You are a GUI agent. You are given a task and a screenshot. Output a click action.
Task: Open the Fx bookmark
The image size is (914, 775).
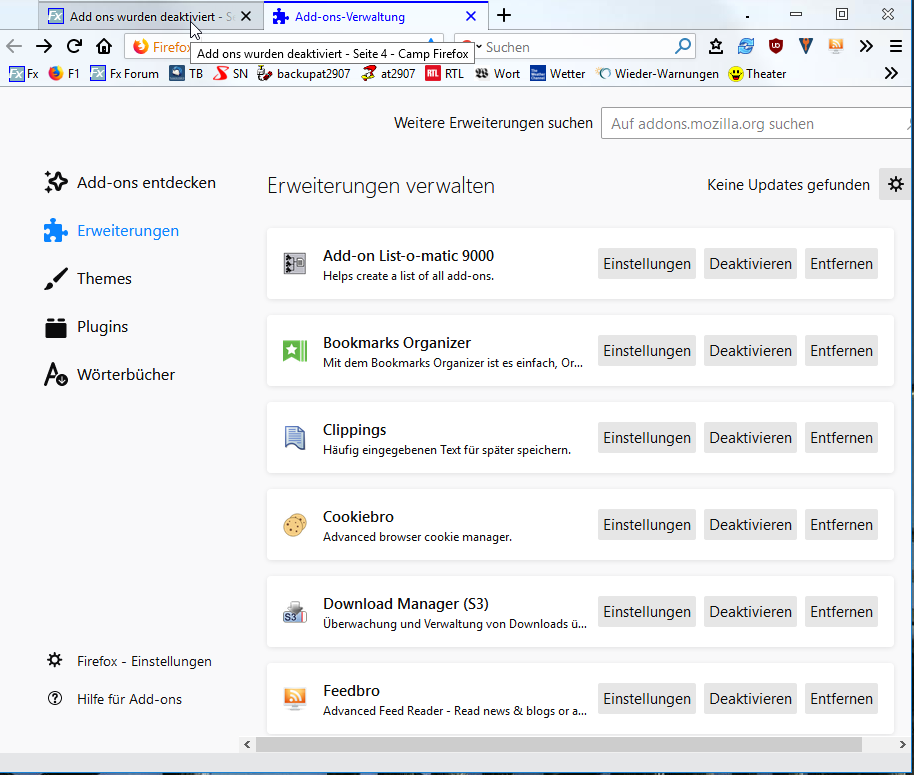24,74
